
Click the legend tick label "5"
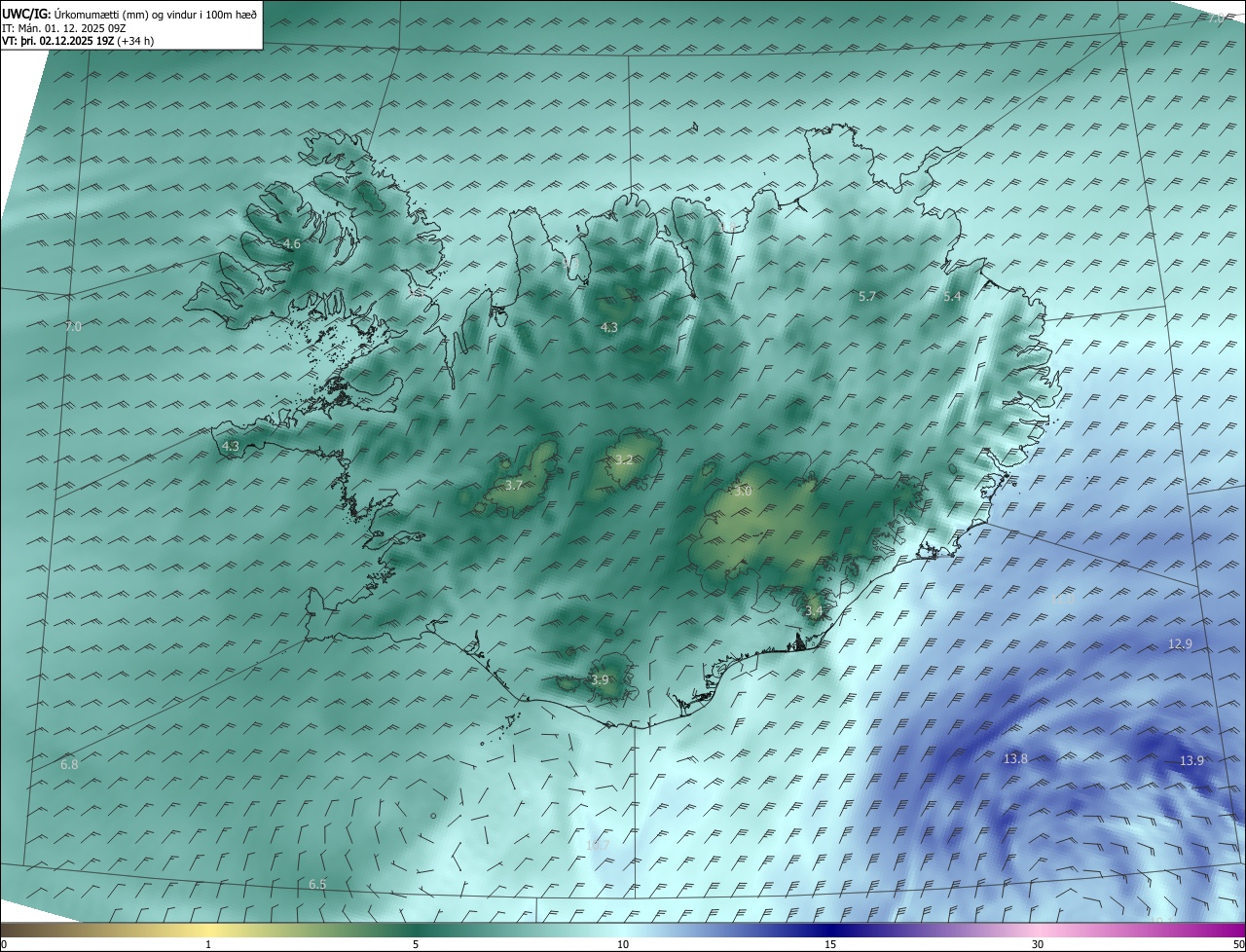(x=416, y=945)
